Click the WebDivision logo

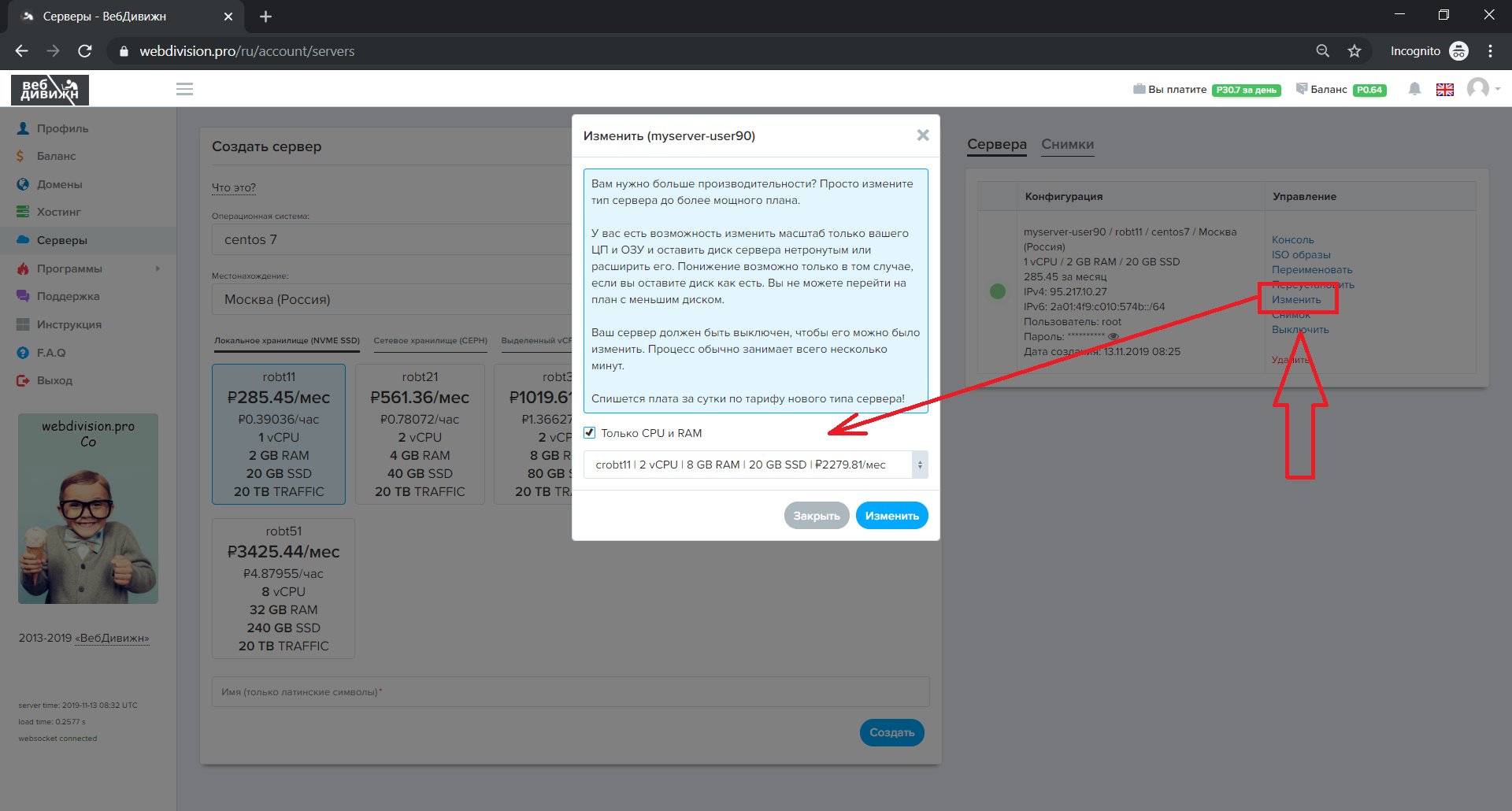click(x=50, y=90)
